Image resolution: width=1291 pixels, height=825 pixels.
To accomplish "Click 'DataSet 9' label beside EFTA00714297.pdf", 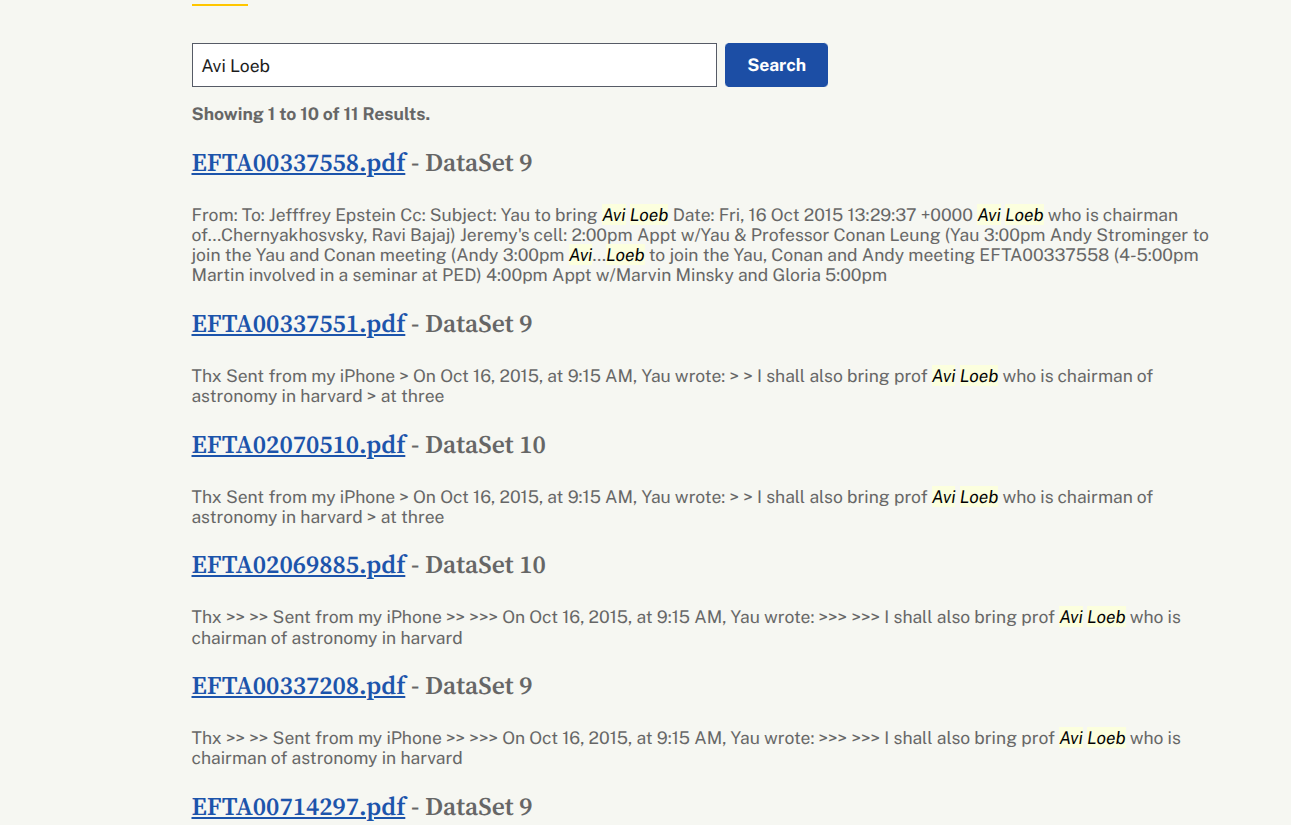I will pyautogui.click(x=479, y=807).
